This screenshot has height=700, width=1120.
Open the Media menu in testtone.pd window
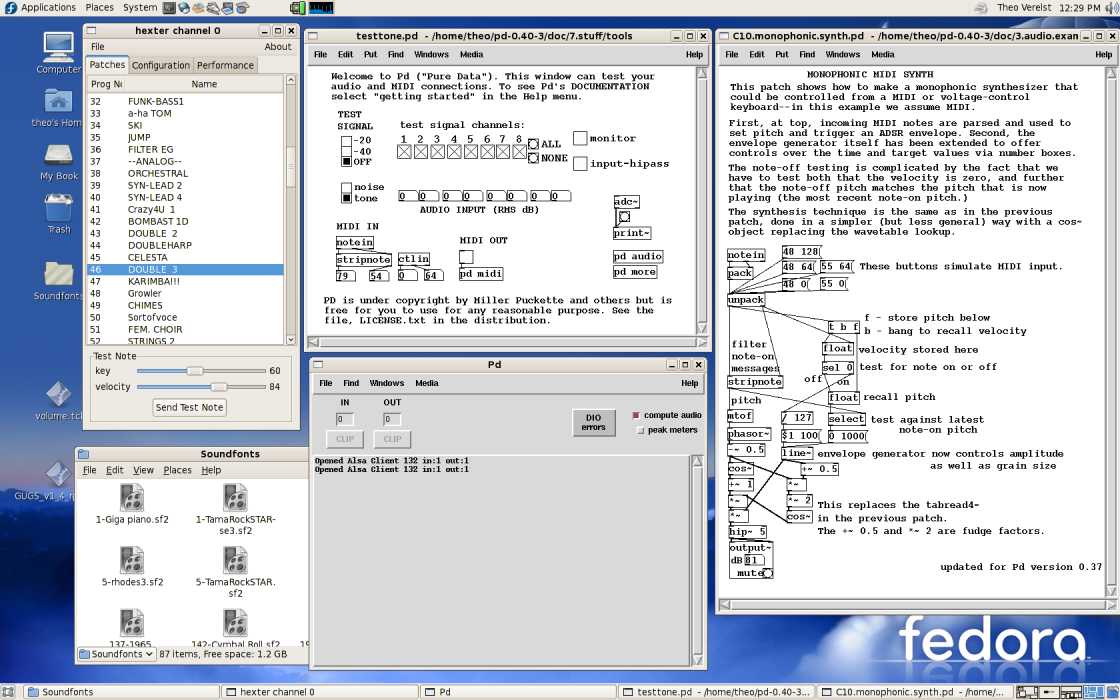coord(471,54)
